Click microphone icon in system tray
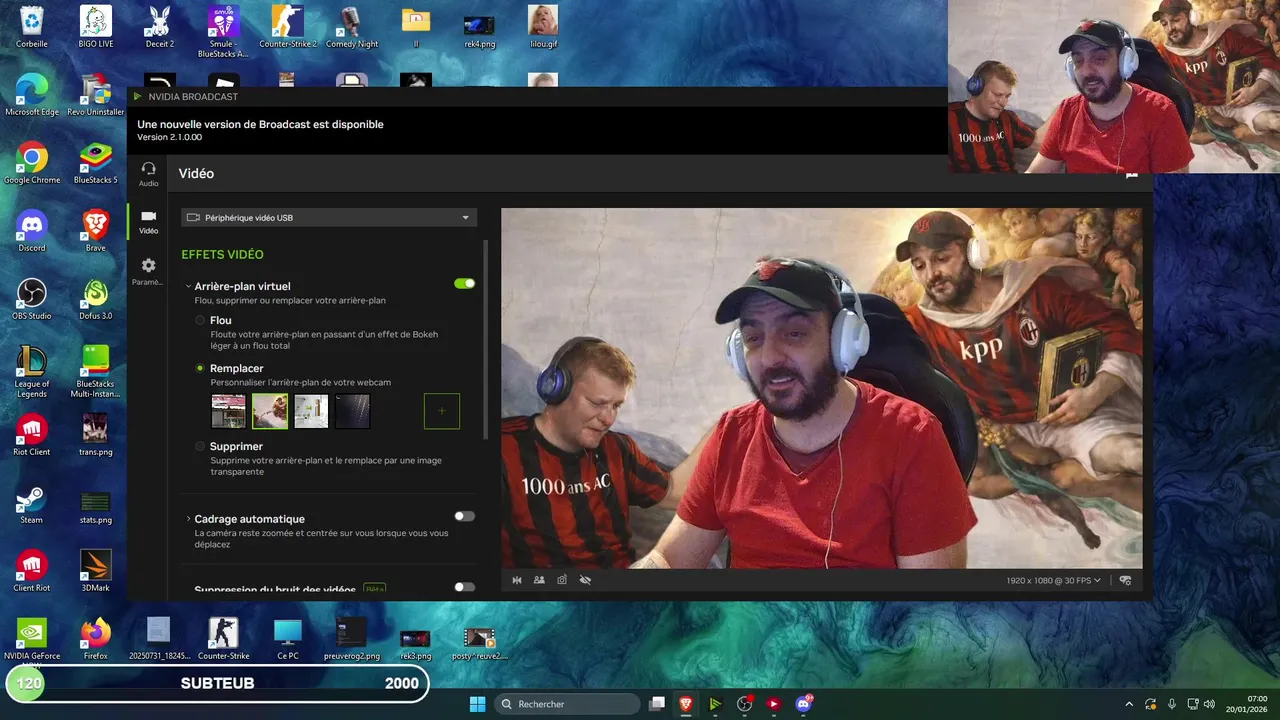This screenshot has width=1280, height=720. [x=1172, y=704]
